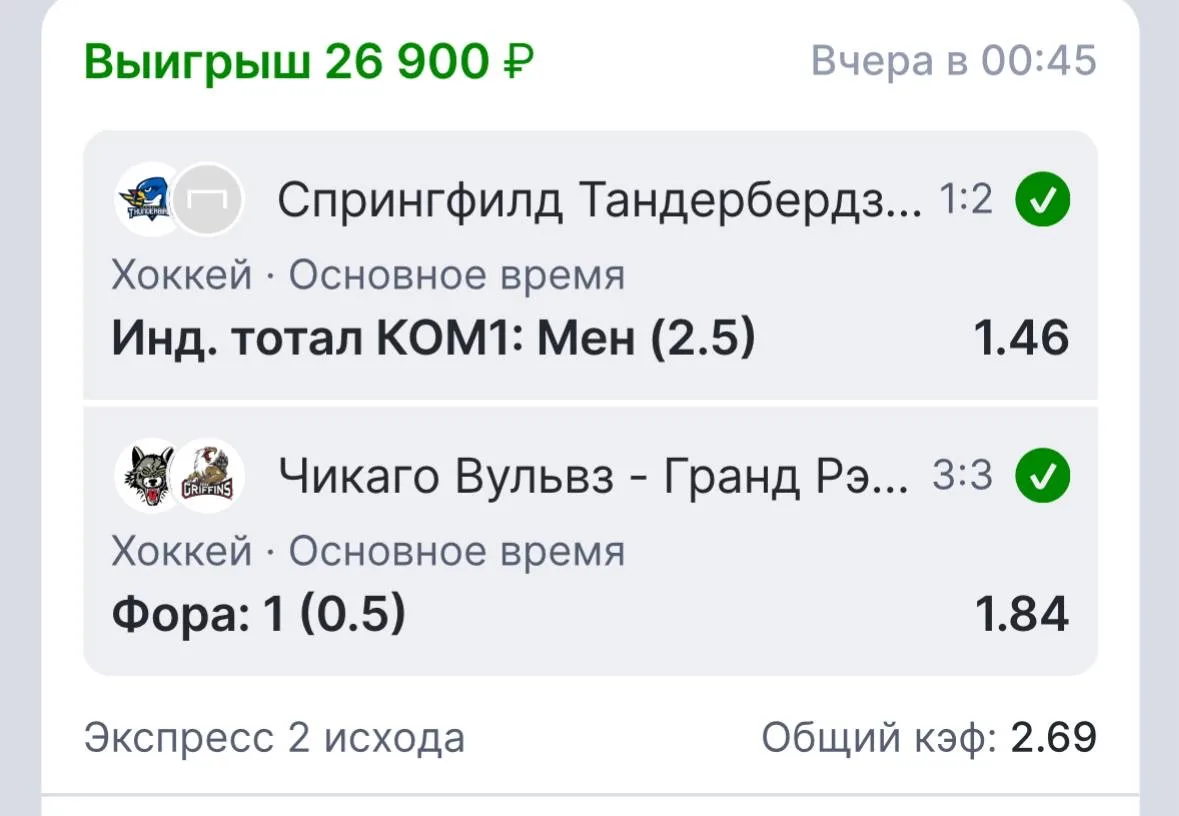Click the Вчера в 00:45 timestamp
Screen dimensions: 1179x816
click(x=954, y=60)
